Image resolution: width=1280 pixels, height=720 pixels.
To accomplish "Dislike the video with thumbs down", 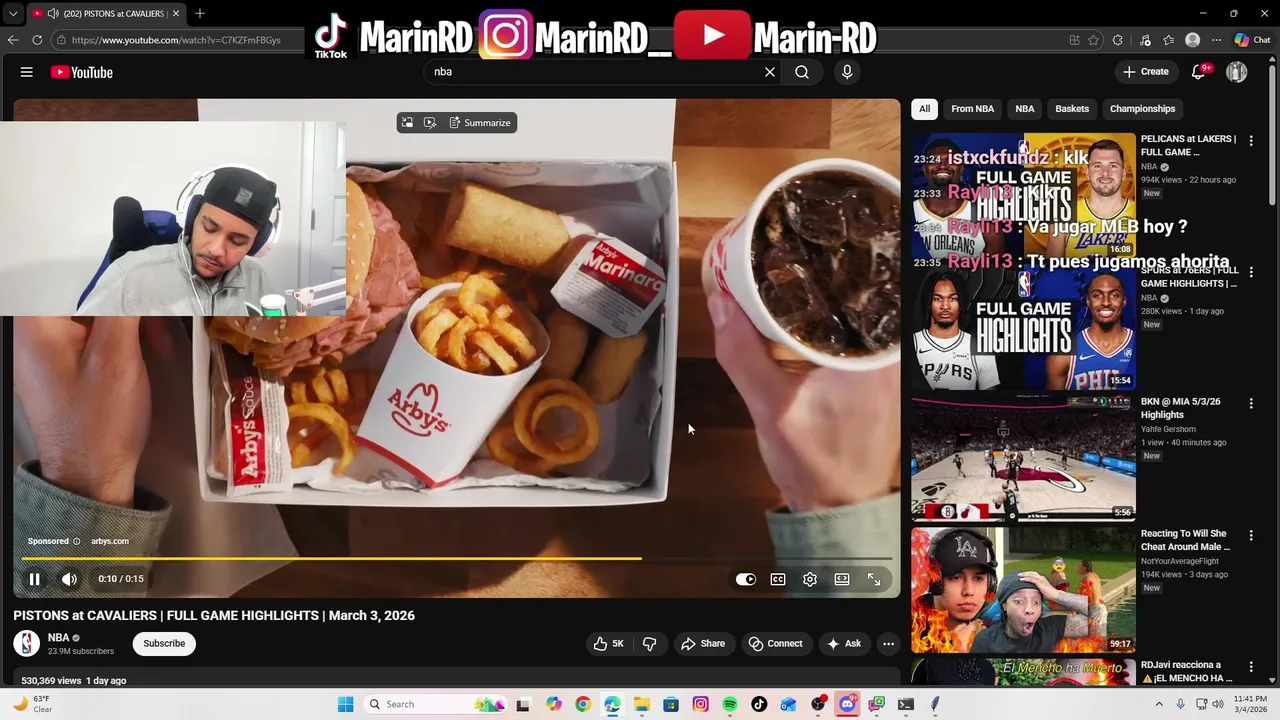I will (x=649, y=644).
